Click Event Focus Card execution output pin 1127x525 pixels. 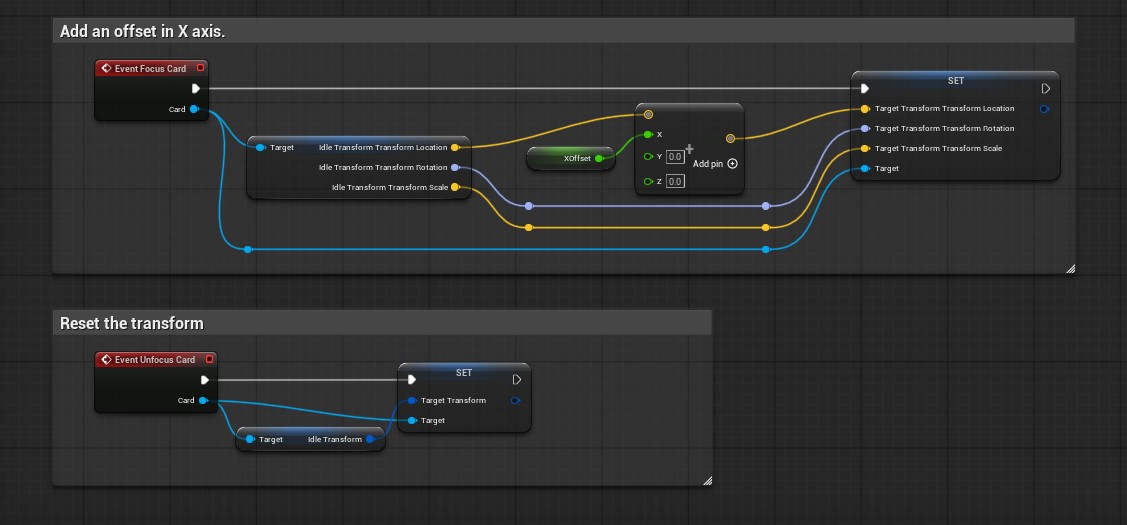(196, 88)
